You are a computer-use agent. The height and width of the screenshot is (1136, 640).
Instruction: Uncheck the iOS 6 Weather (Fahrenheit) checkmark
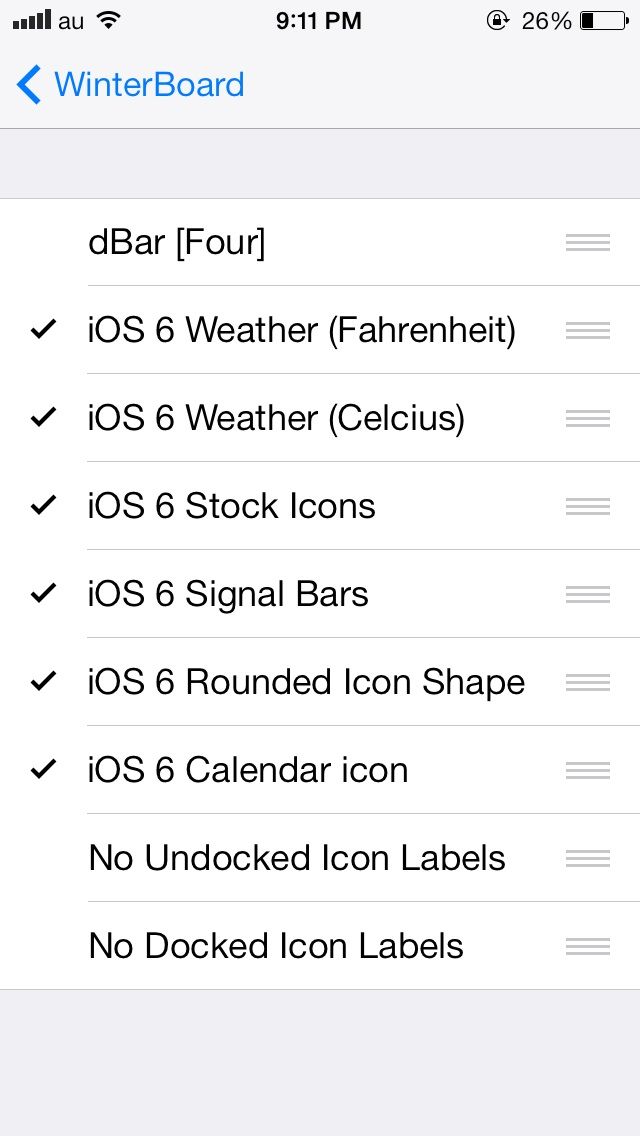pos(43,330)
